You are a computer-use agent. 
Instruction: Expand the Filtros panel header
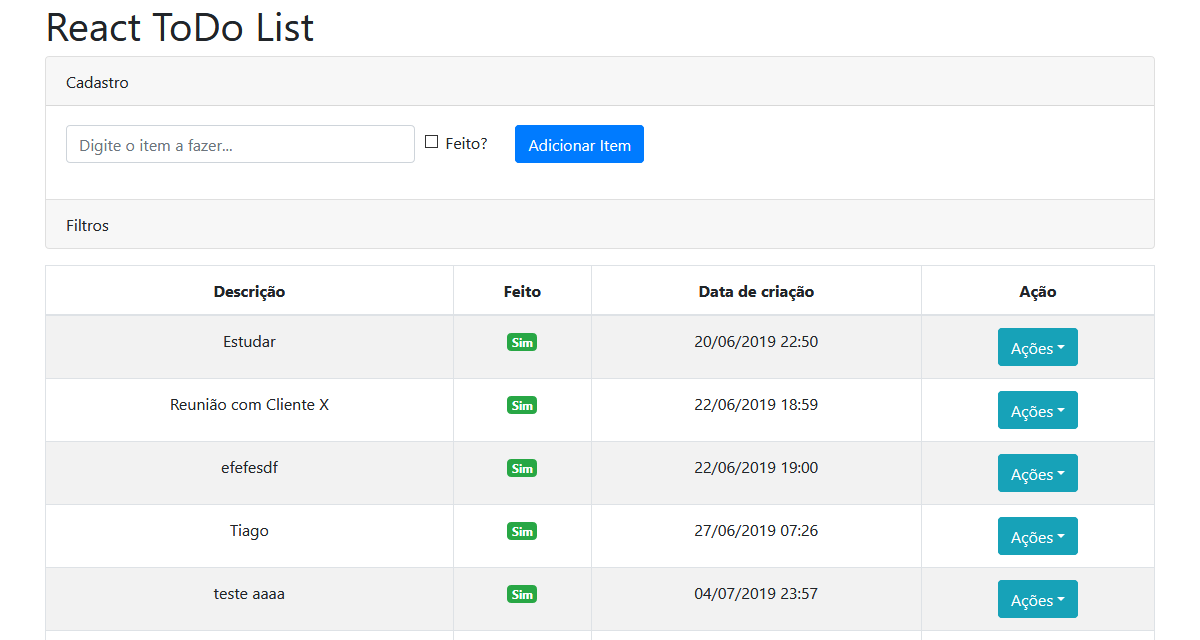click(88, 225)
